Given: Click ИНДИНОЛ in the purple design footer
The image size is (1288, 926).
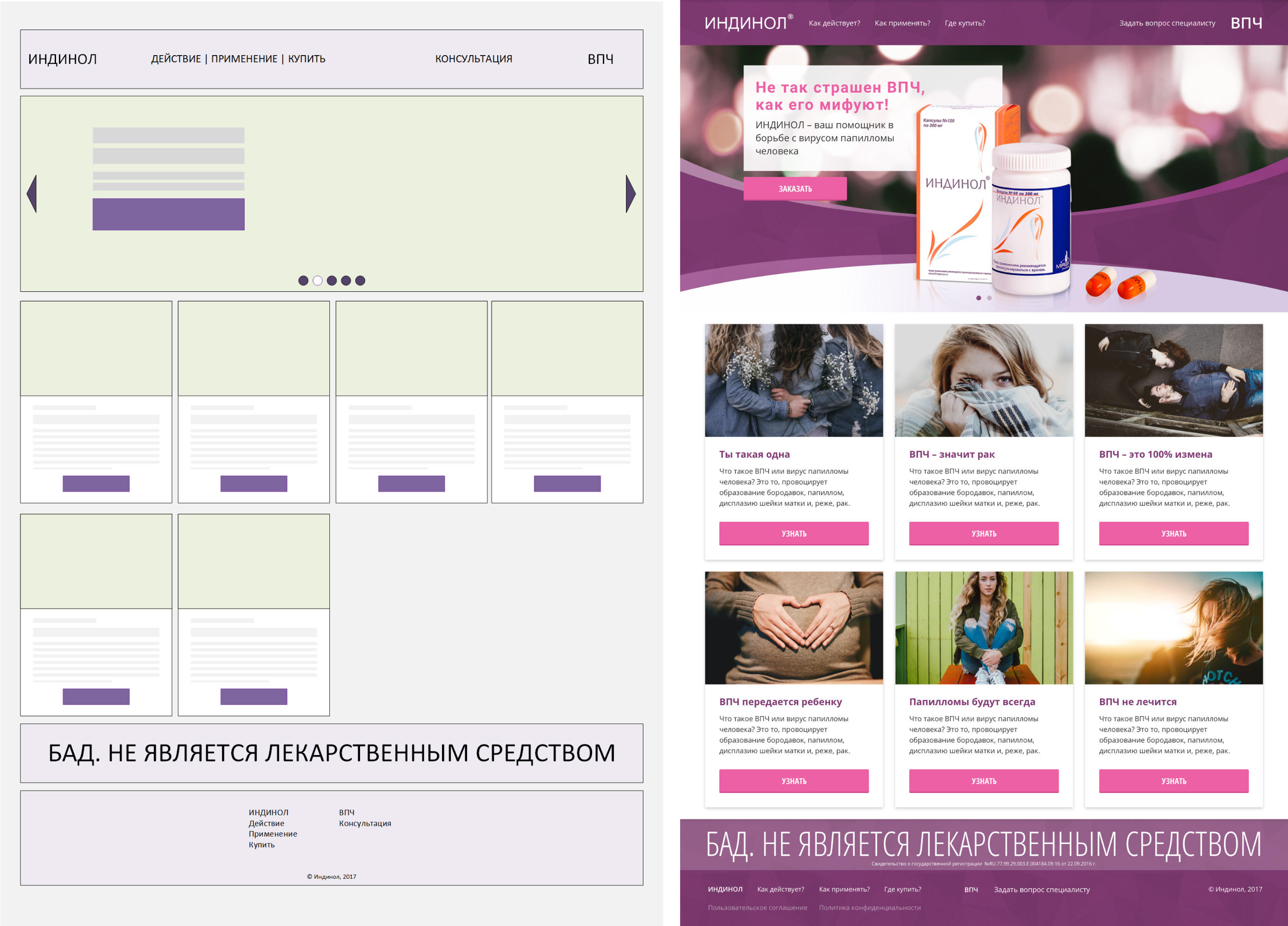Looking at the screenshot, I should pyautogui.click(x=725, y=889).
